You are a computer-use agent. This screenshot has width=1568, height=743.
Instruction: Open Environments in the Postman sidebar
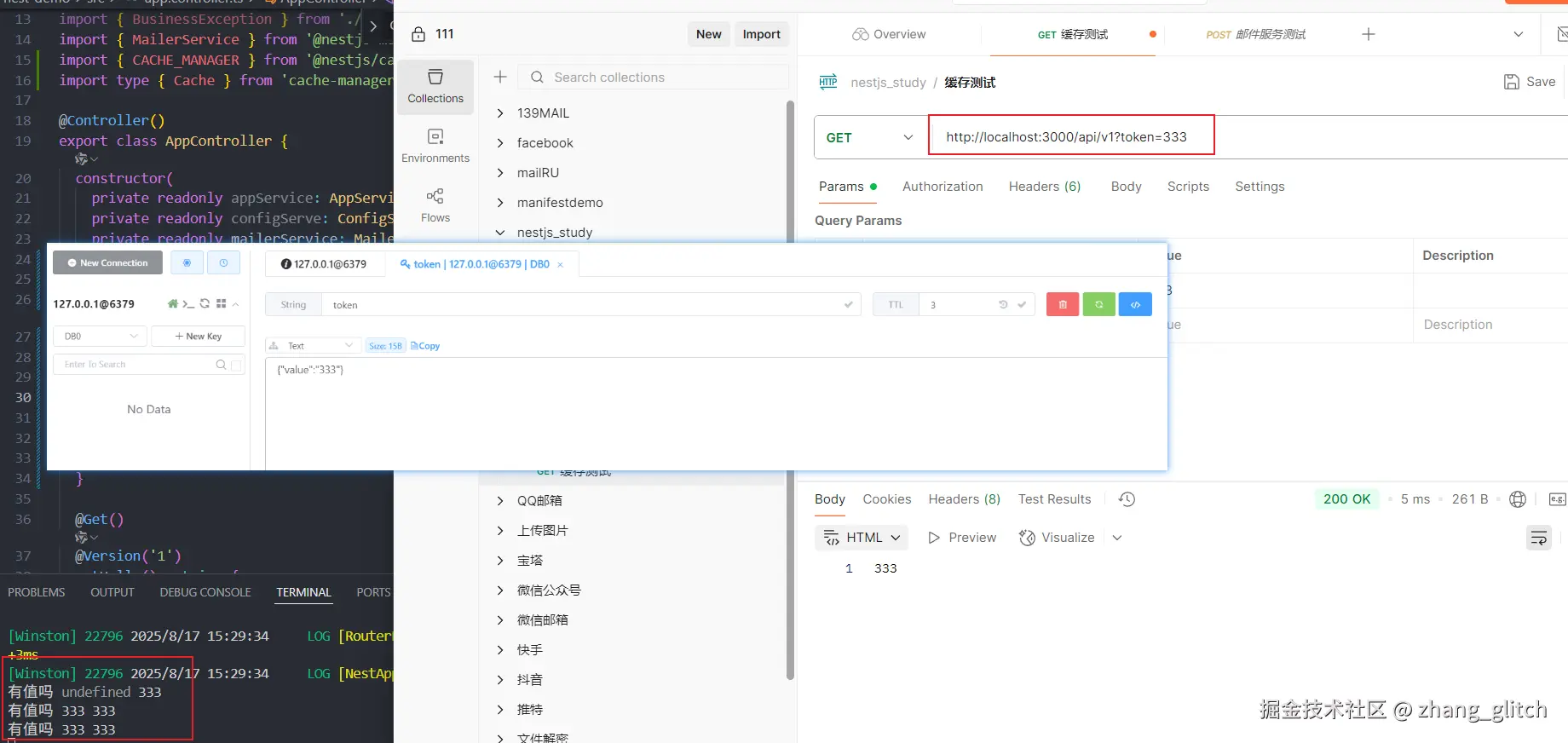(x=435, y=146)
